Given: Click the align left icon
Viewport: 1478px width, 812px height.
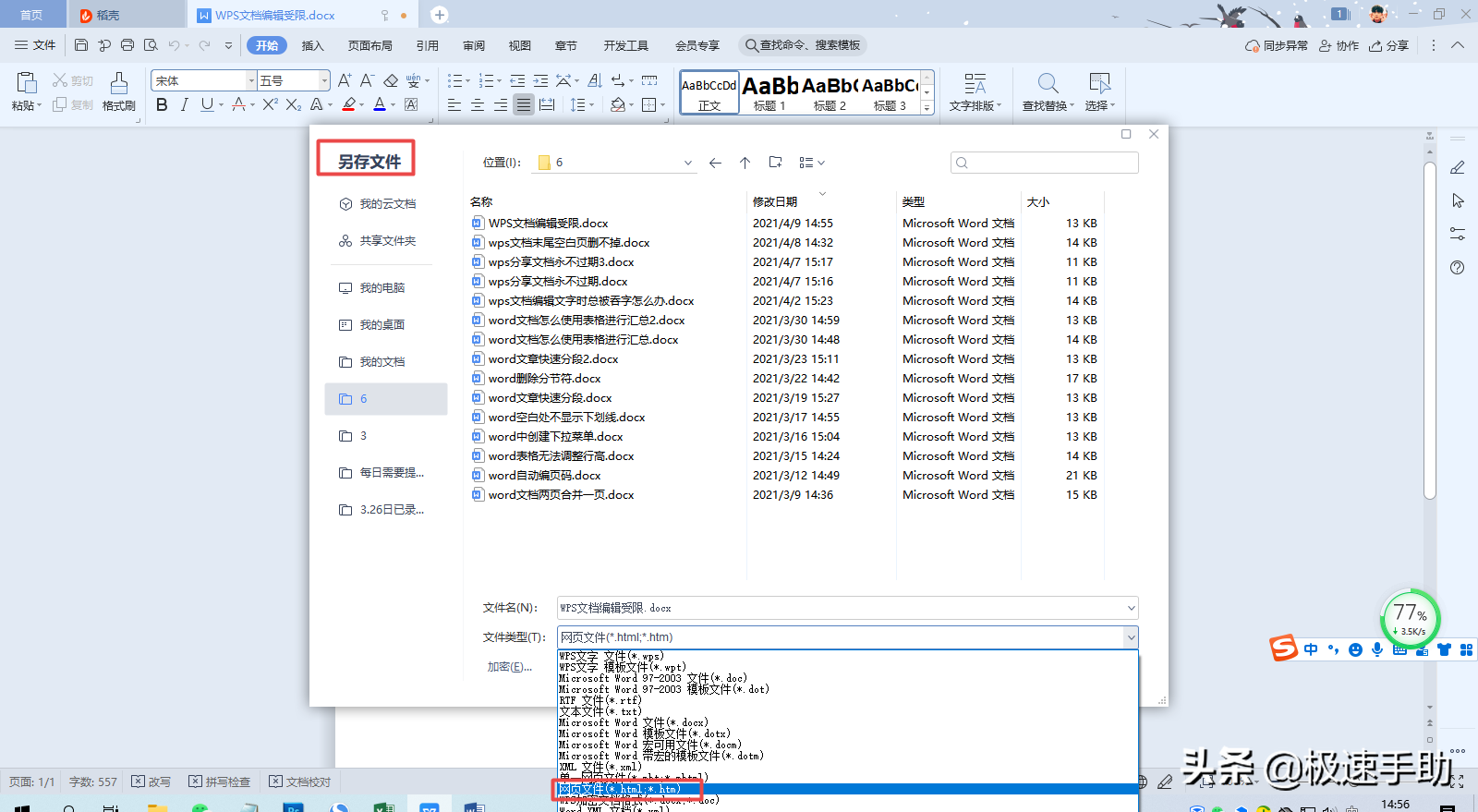Looking at the screenshot, I should 454,105.
